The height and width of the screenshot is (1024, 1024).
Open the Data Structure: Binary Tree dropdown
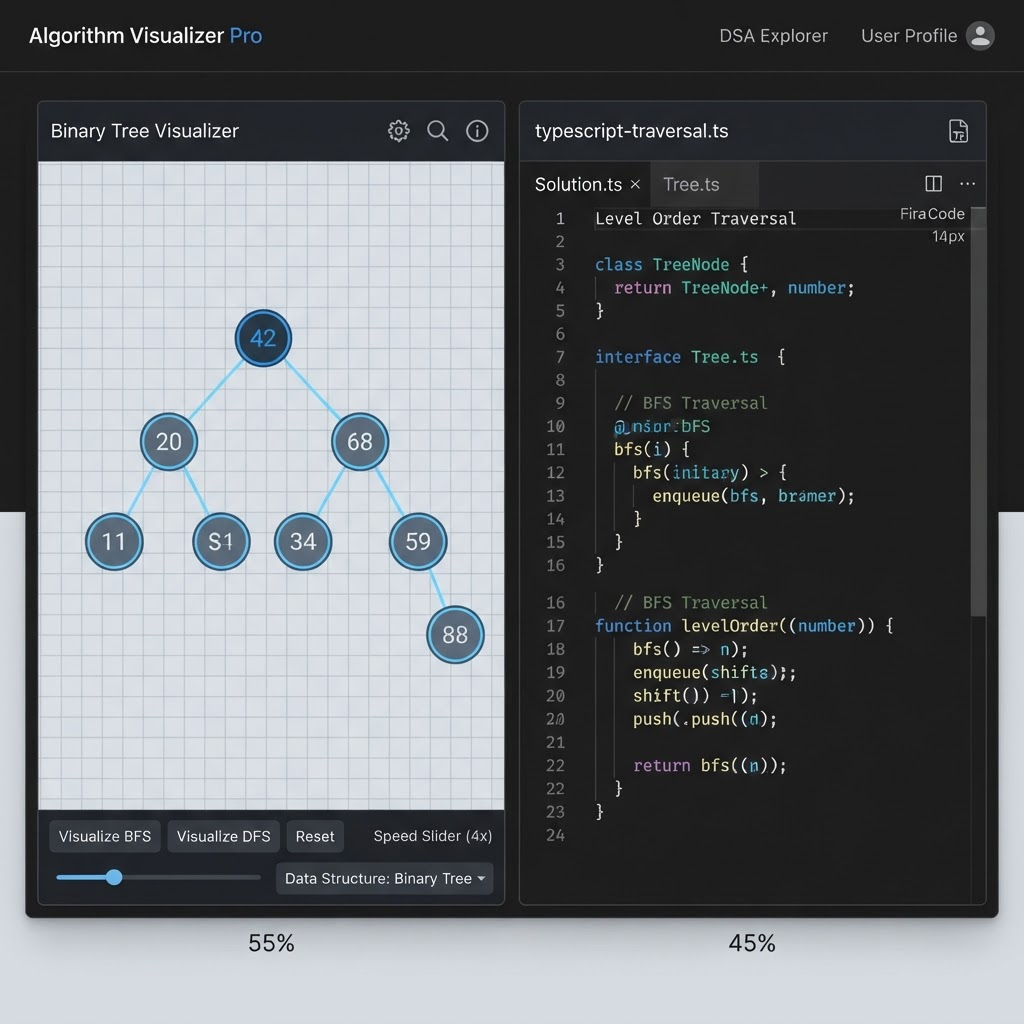pos(384,878)
